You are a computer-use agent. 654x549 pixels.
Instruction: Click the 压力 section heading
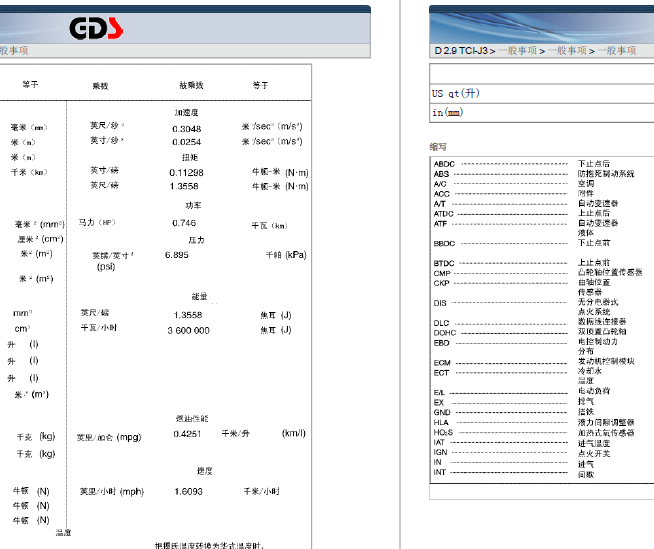(x=196, y=240)
